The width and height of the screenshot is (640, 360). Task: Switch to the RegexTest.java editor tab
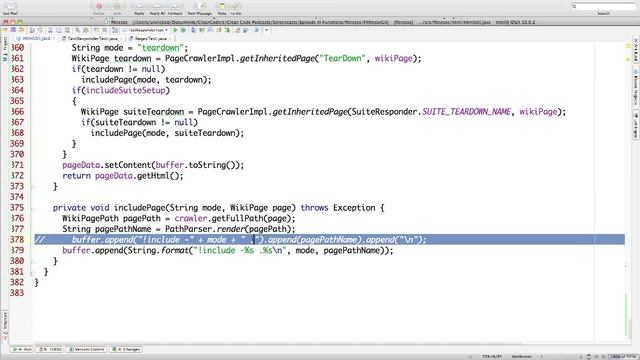coord(150,38)
